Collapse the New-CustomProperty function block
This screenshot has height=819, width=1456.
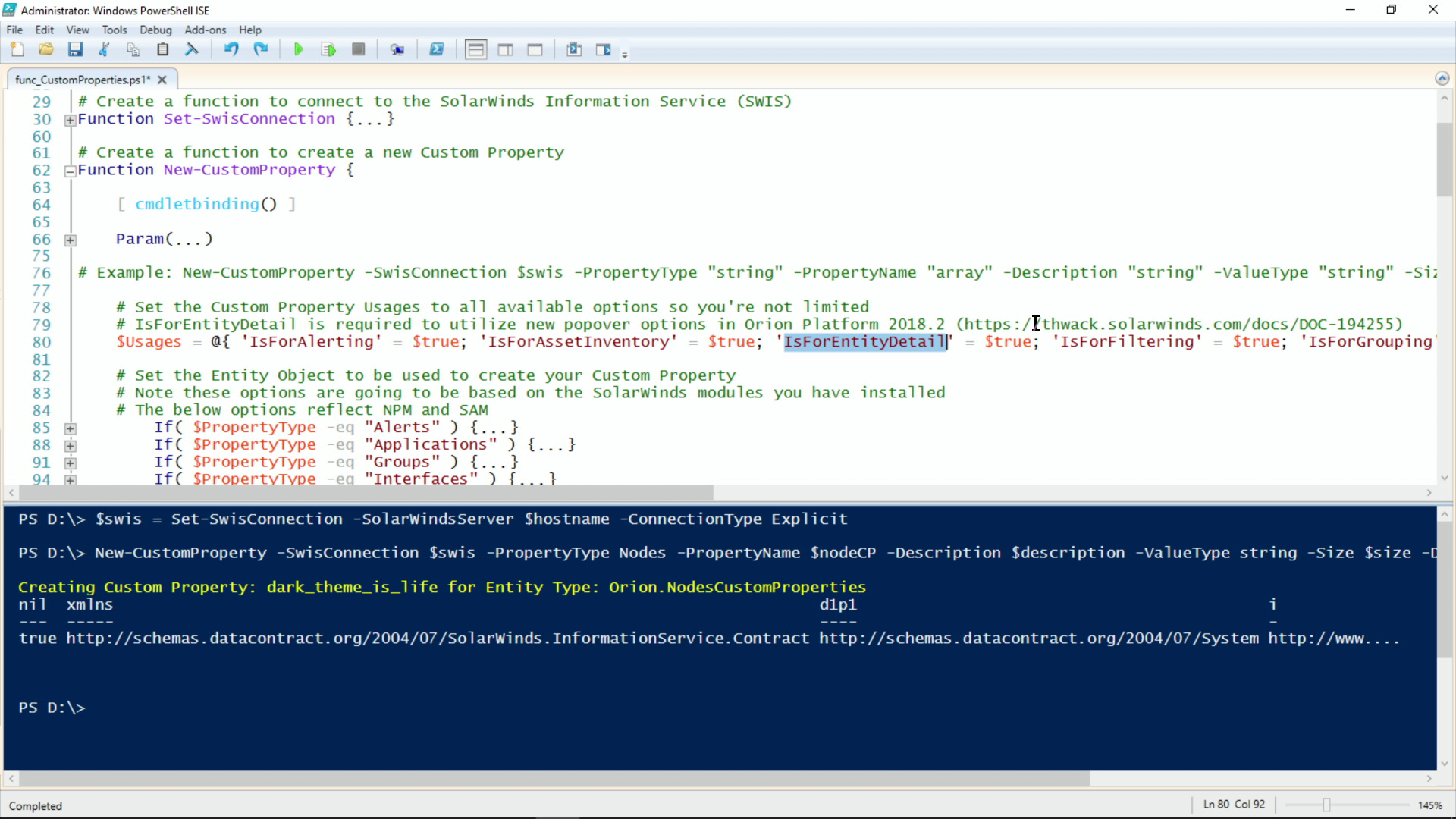pyautogui.click(x=70, y=171)
